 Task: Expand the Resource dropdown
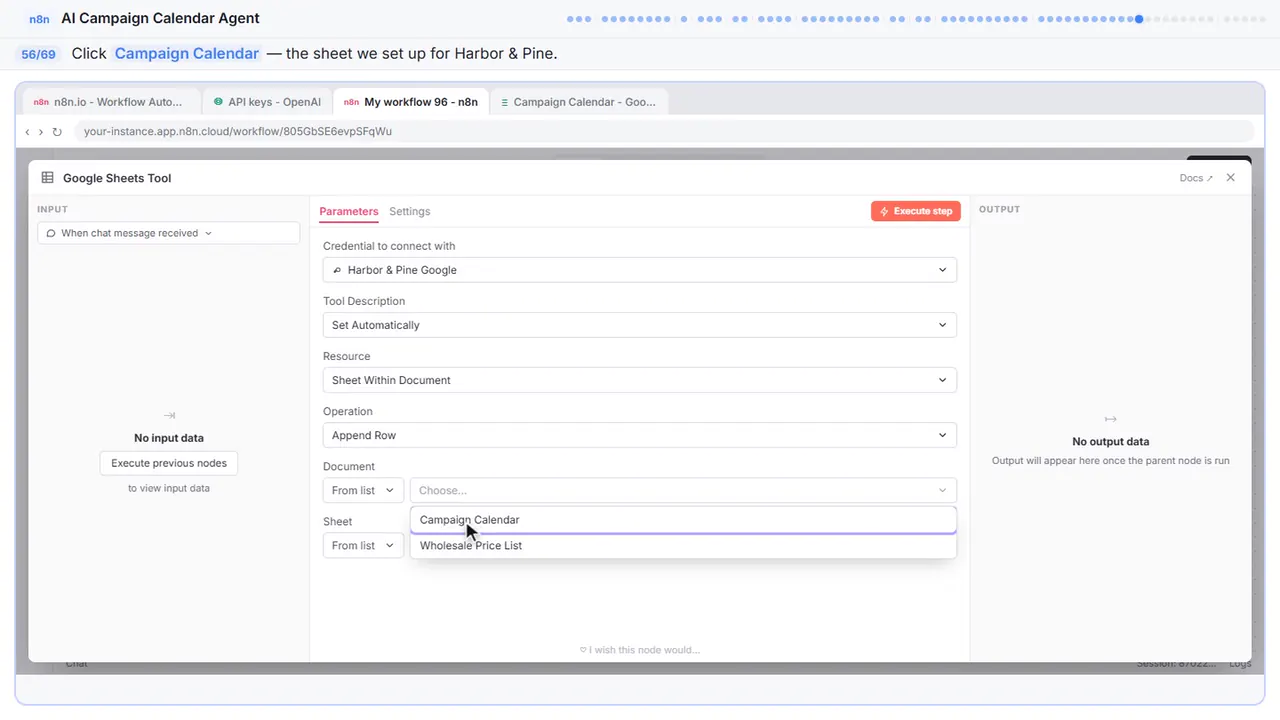click(x=640, y=380)
